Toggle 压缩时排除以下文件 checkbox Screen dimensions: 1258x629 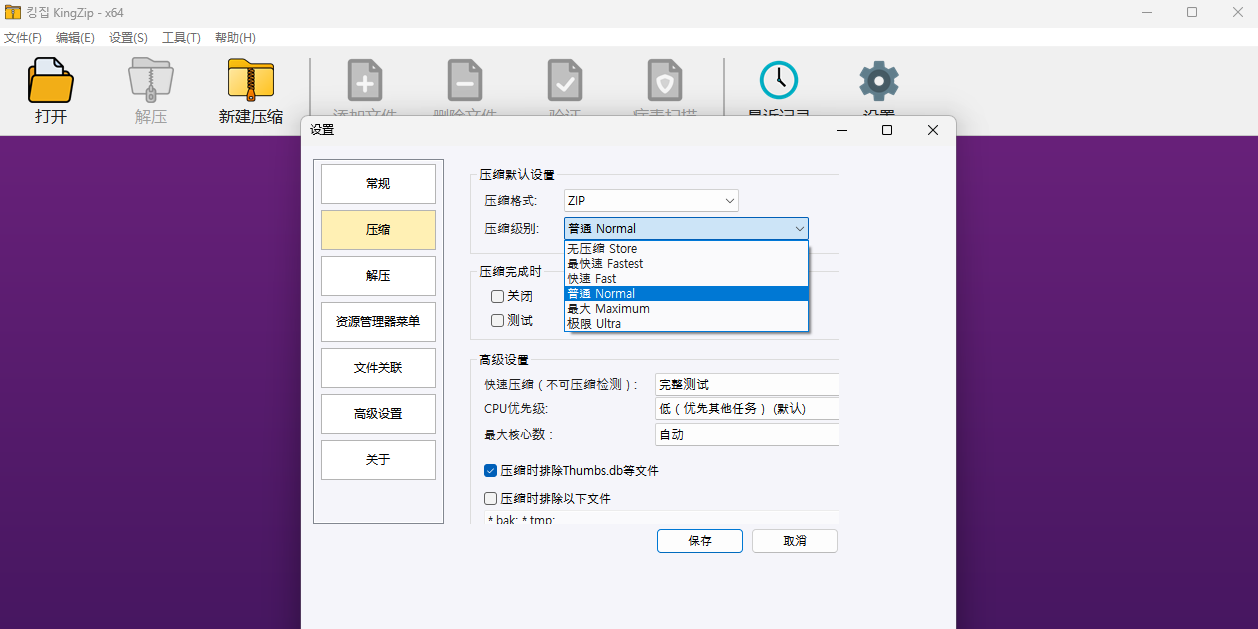(491, 498)
